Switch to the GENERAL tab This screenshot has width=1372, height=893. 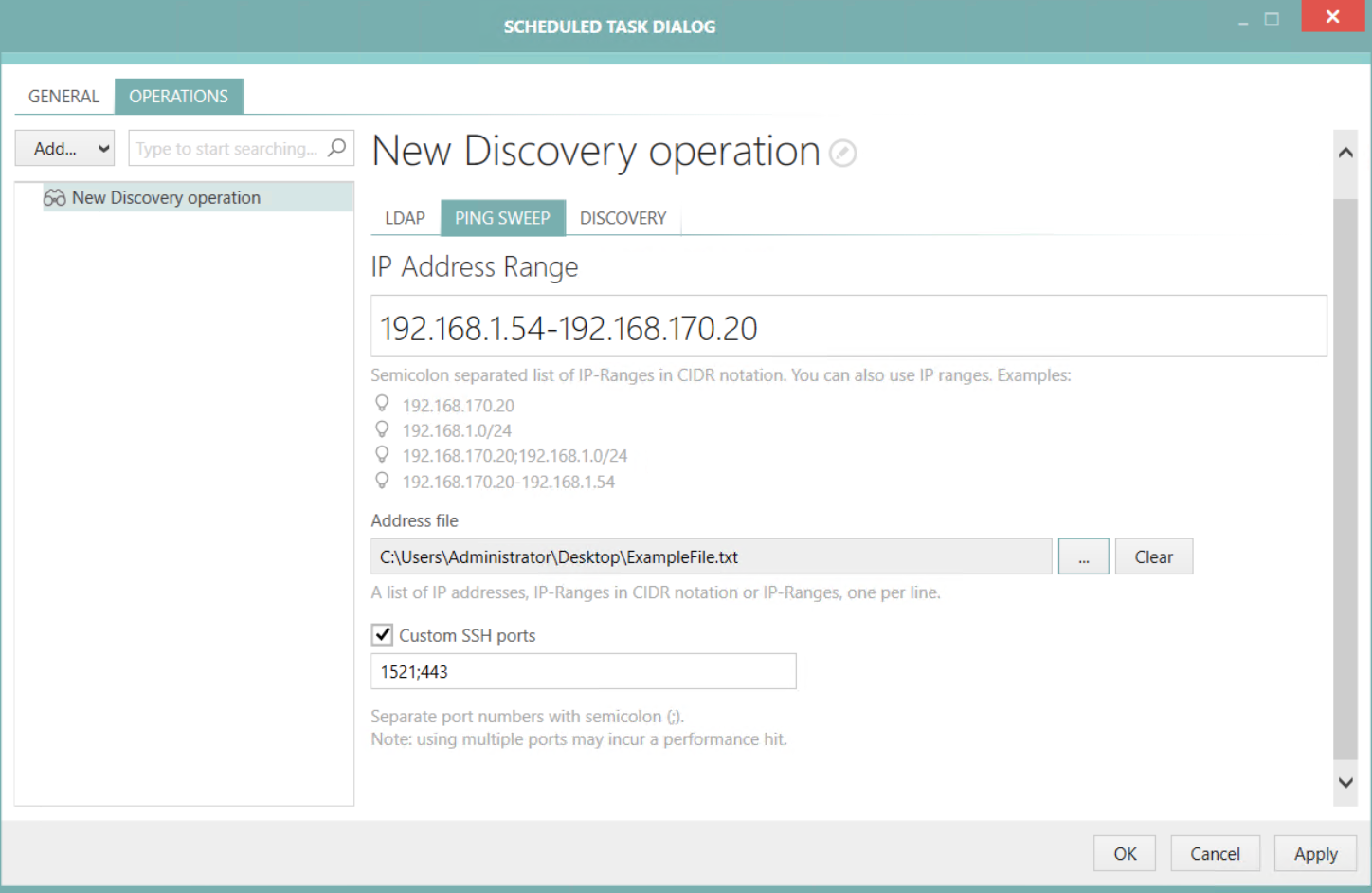pos(63,96)
